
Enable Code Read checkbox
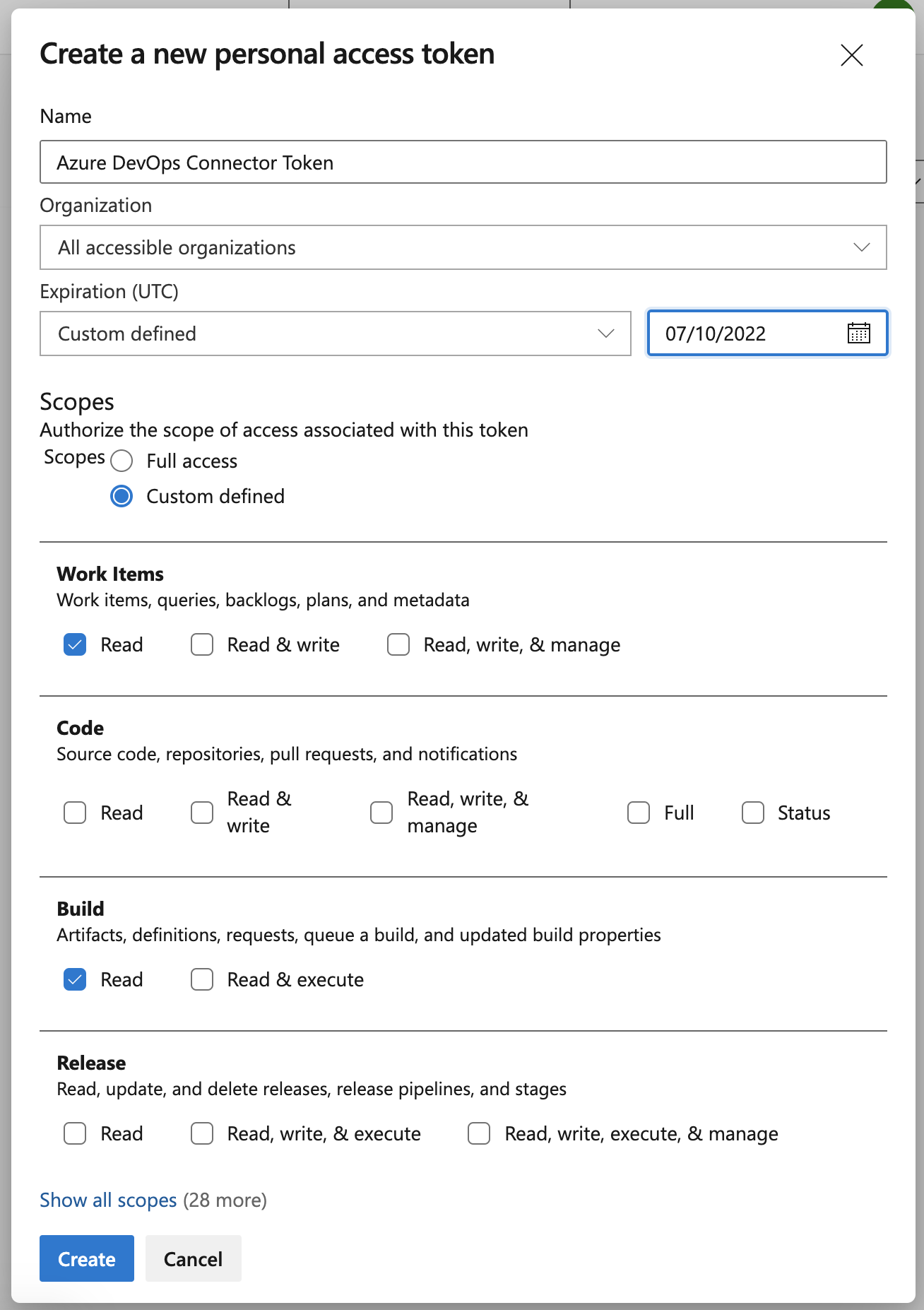click(x=75, y=813)
